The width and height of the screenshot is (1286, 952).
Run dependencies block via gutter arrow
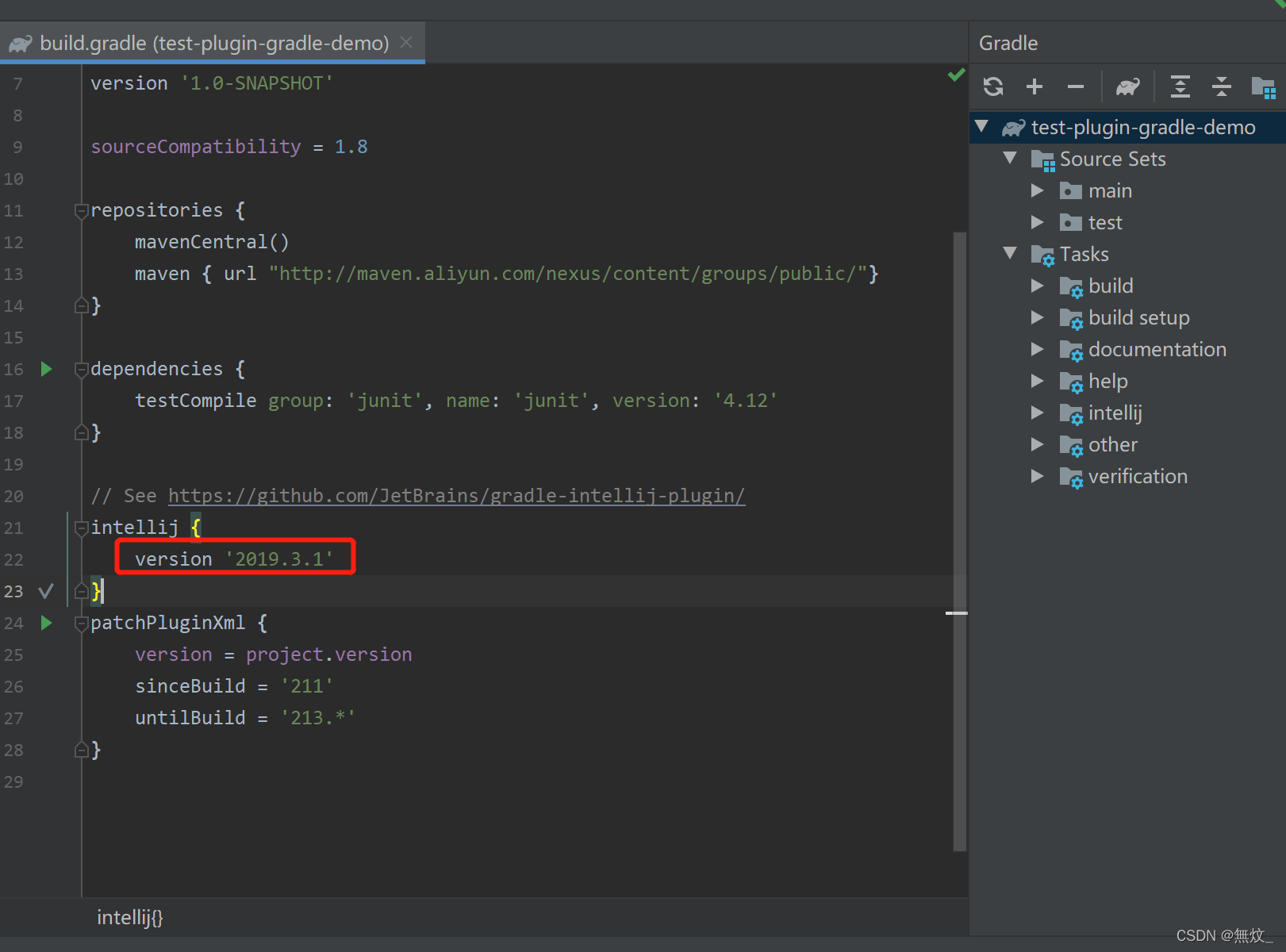point(46,369)
